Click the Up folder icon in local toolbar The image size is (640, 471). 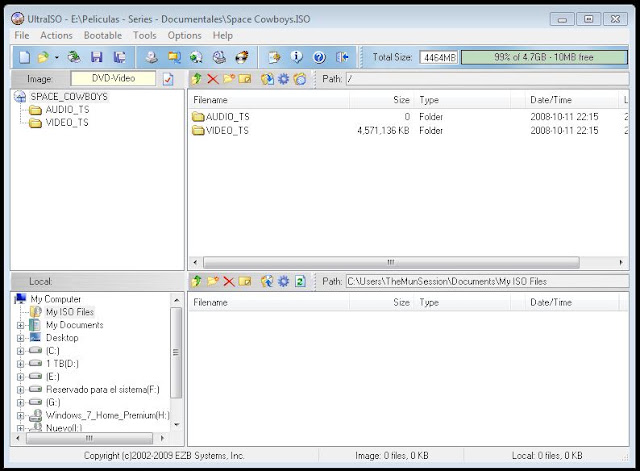pyautogui.click(x=197, y=281)
